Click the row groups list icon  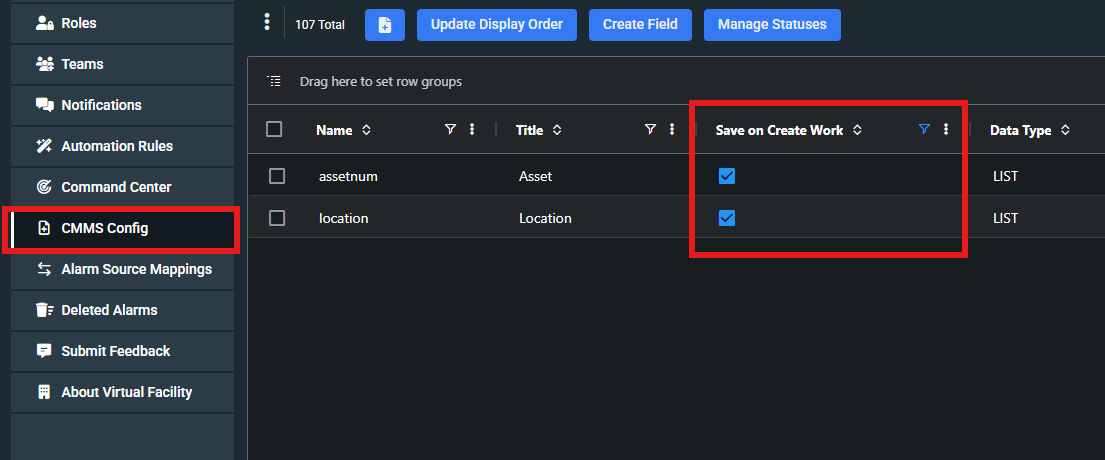[x=274, y=81]
